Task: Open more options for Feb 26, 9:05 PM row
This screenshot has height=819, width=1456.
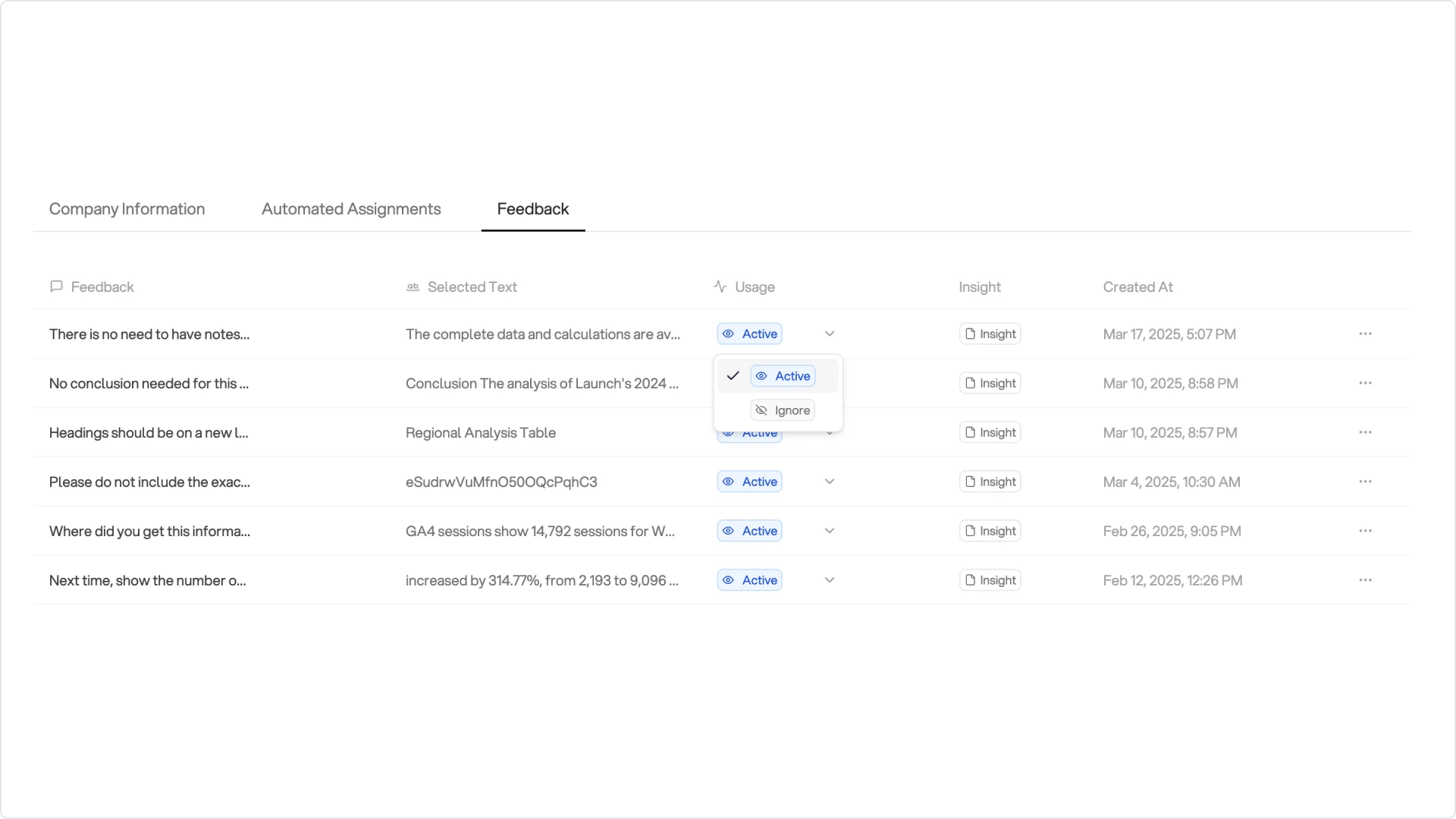Action: pyautogui.click(x=1365, y=531)
